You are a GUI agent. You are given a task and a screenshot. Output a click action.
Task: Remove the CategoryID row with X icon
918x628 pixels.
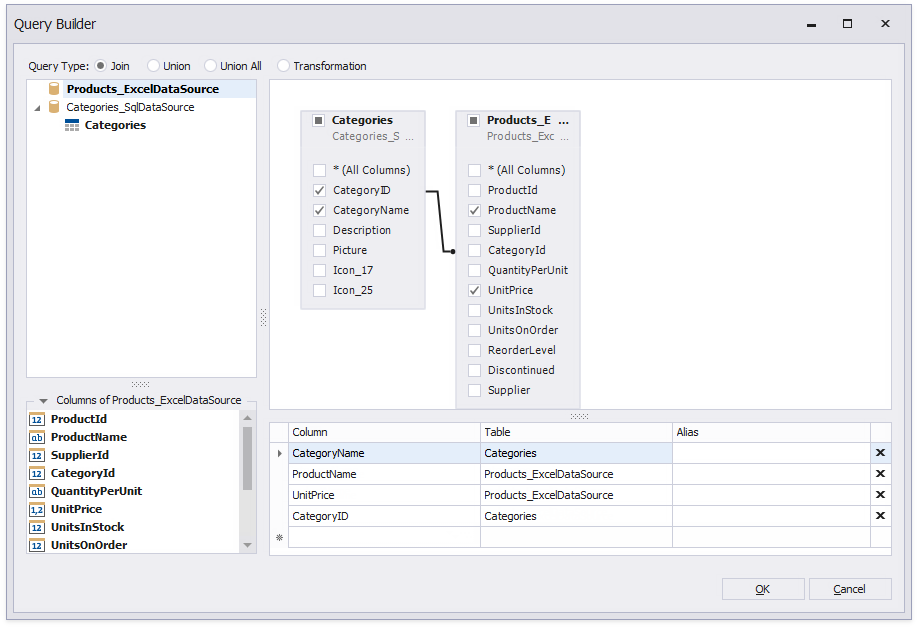880,516
